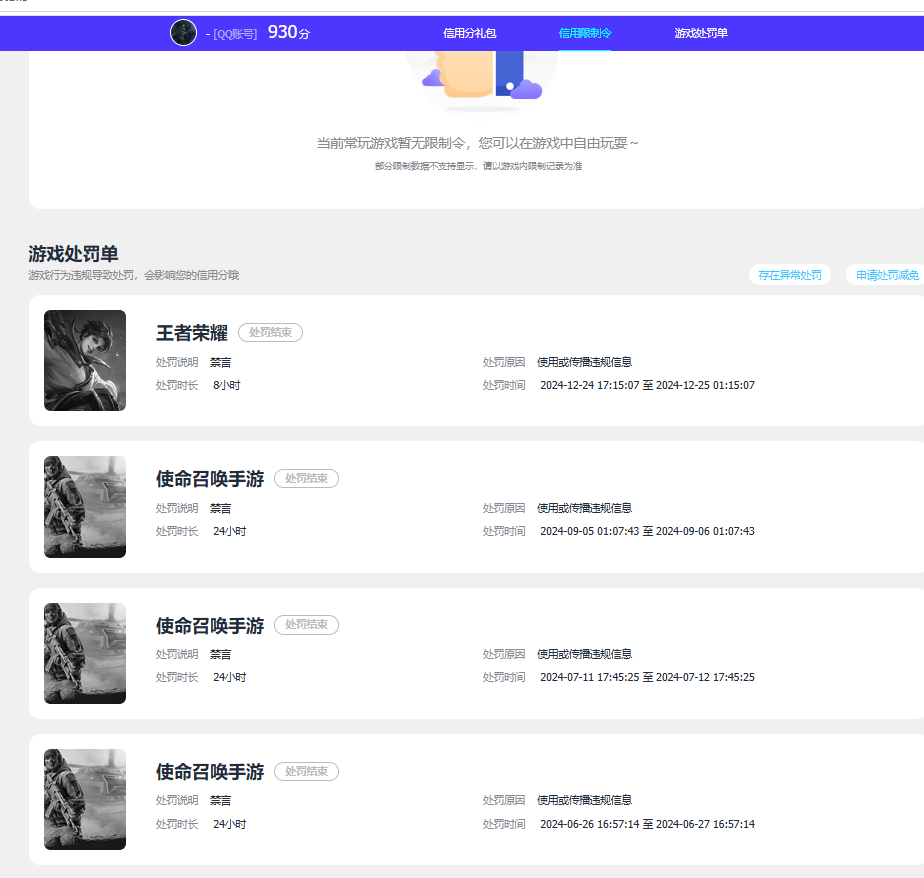Click 处罚结束 badge on the 2024-06-26 record
The image size is (924, 878).
click(x=306, y=771)
